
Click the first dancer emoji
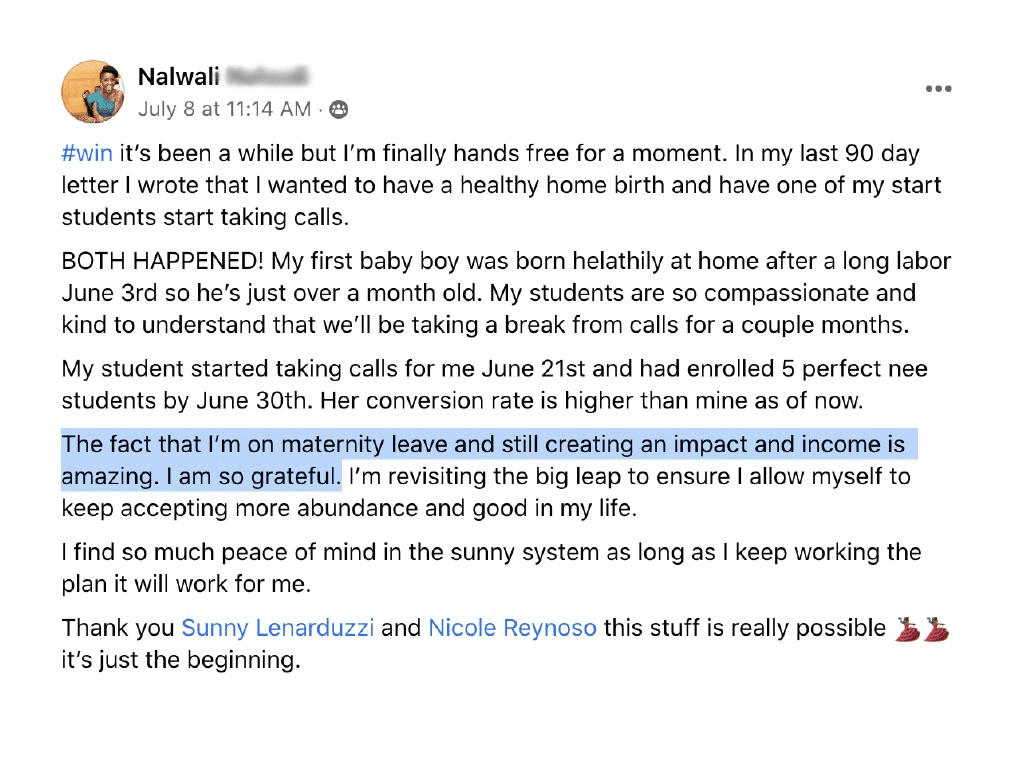908,629
